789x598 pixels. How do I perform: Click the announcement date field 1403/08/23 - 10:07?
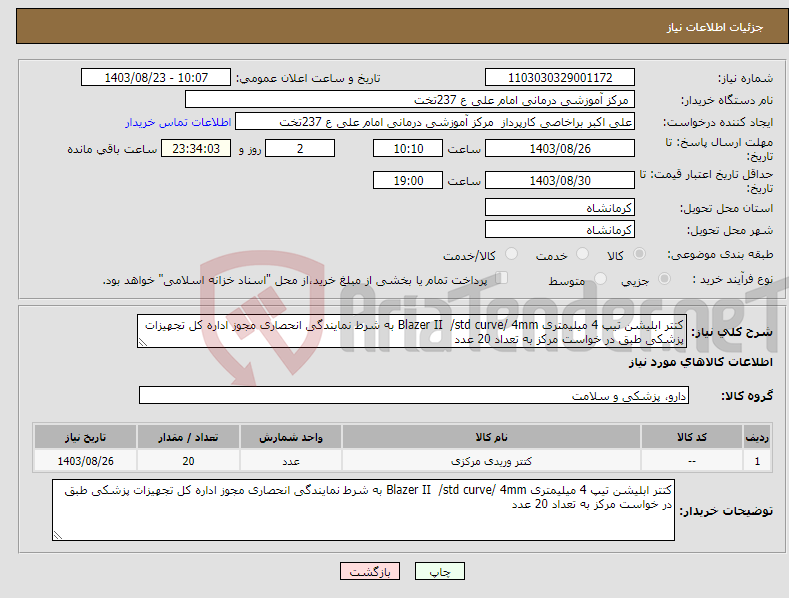155,78
